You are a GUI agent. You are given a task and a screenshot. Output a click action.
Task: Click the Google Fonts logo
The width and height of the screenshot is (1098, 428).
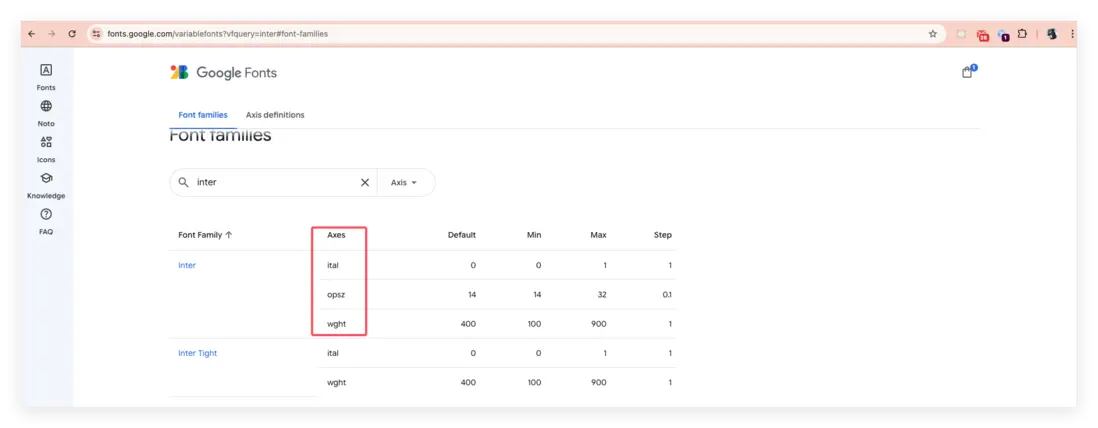(x=223, y=72)
